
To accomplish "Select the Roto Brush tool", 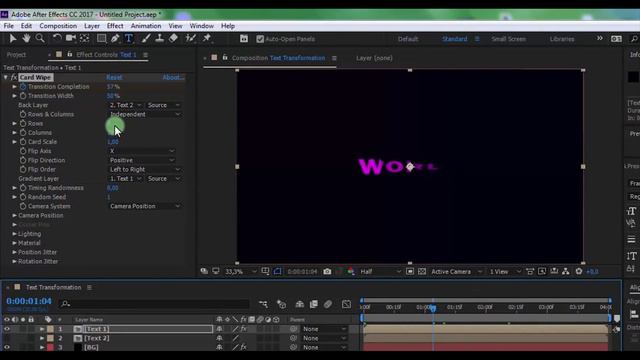I will 190,39.
